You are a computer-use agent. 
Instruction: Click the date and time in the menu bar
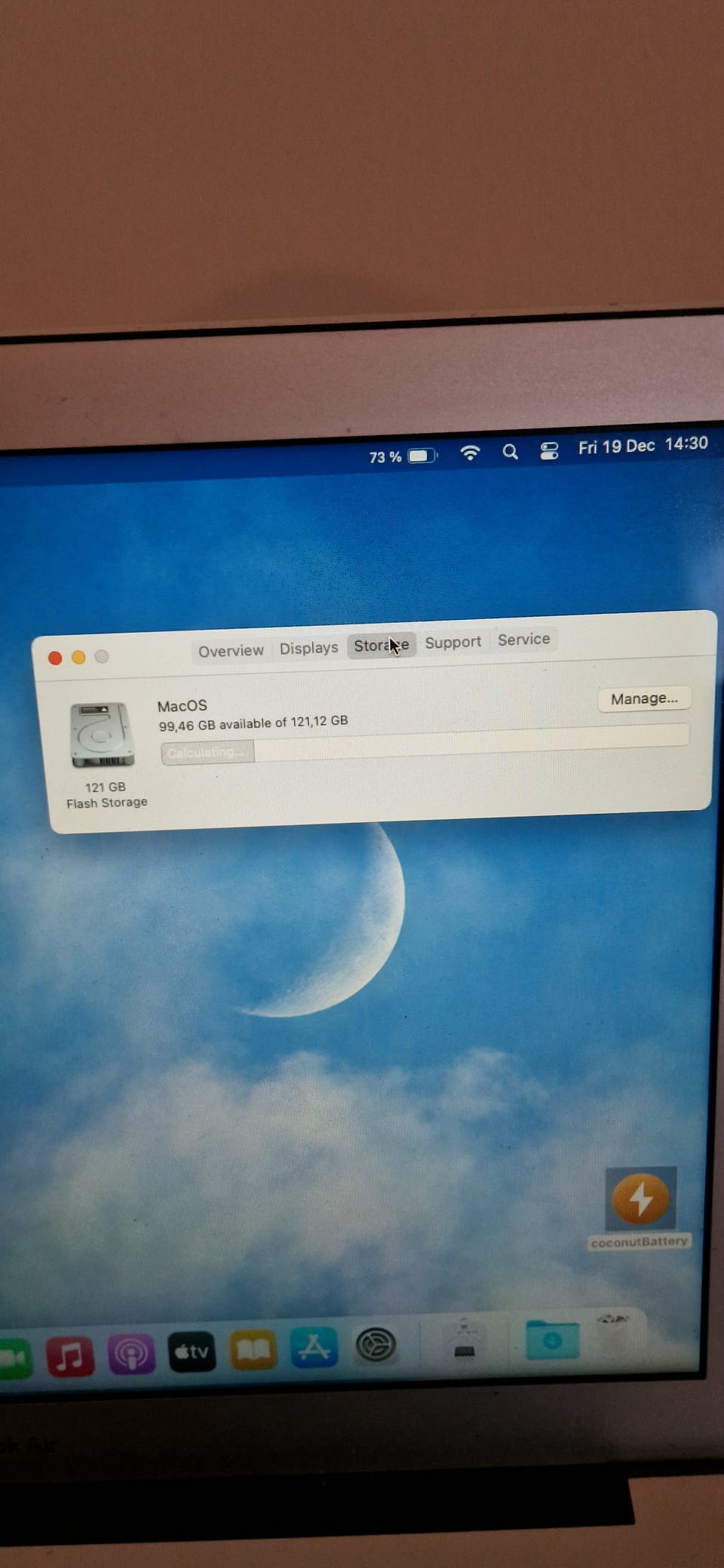[x=643, y=446]
